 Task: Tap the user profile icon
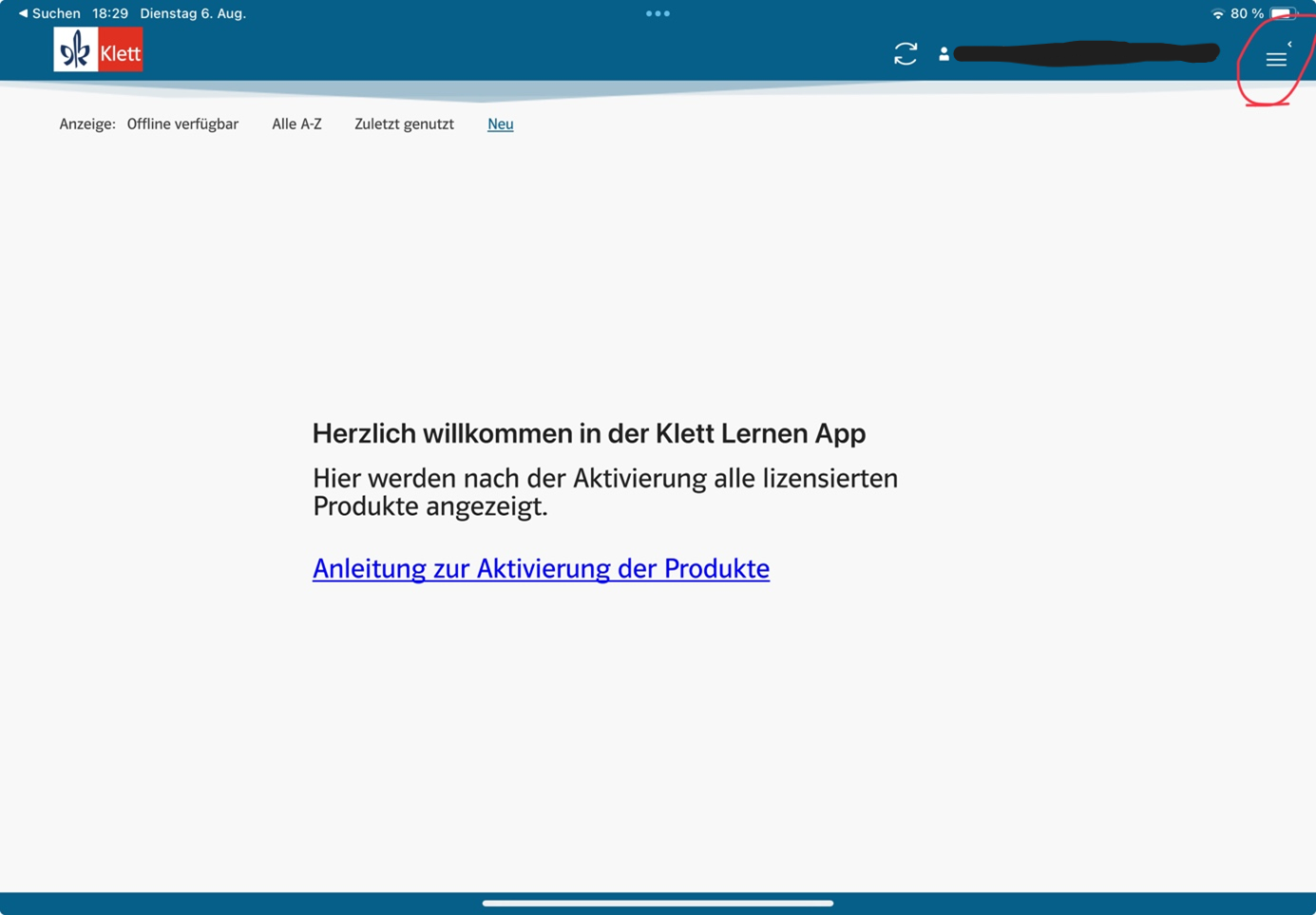click(x=944, y=54)
